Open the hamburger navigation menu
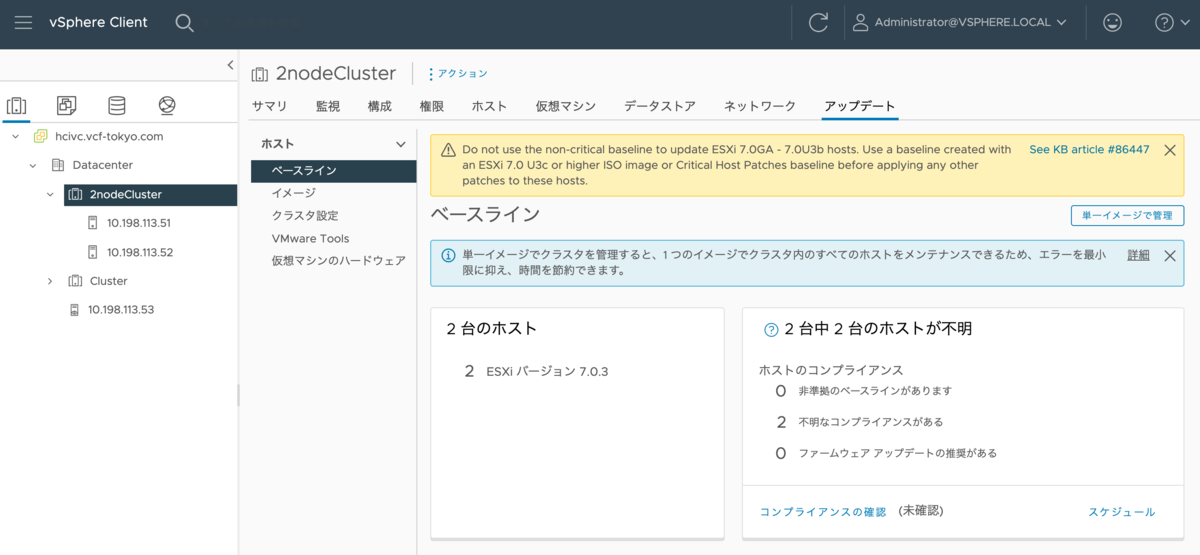This screenshot has width=1200, height=555. click(23, 22)
